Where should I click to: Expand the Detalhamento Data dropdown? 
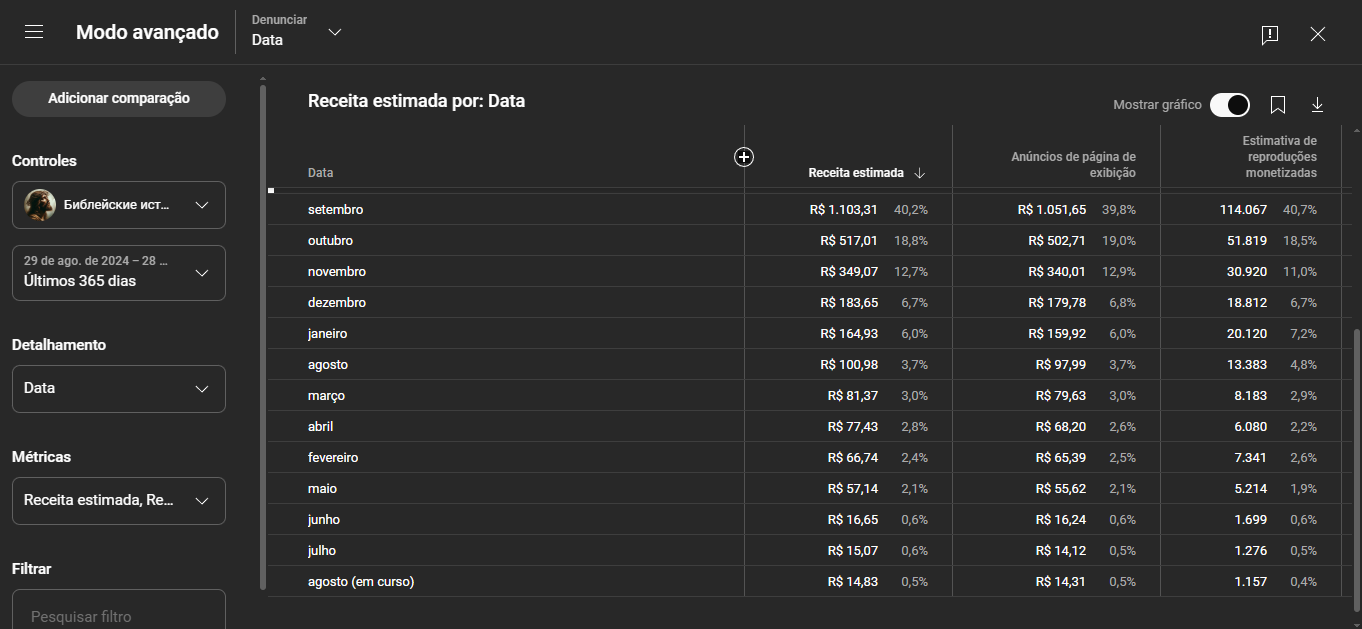(x=119, y=389)
